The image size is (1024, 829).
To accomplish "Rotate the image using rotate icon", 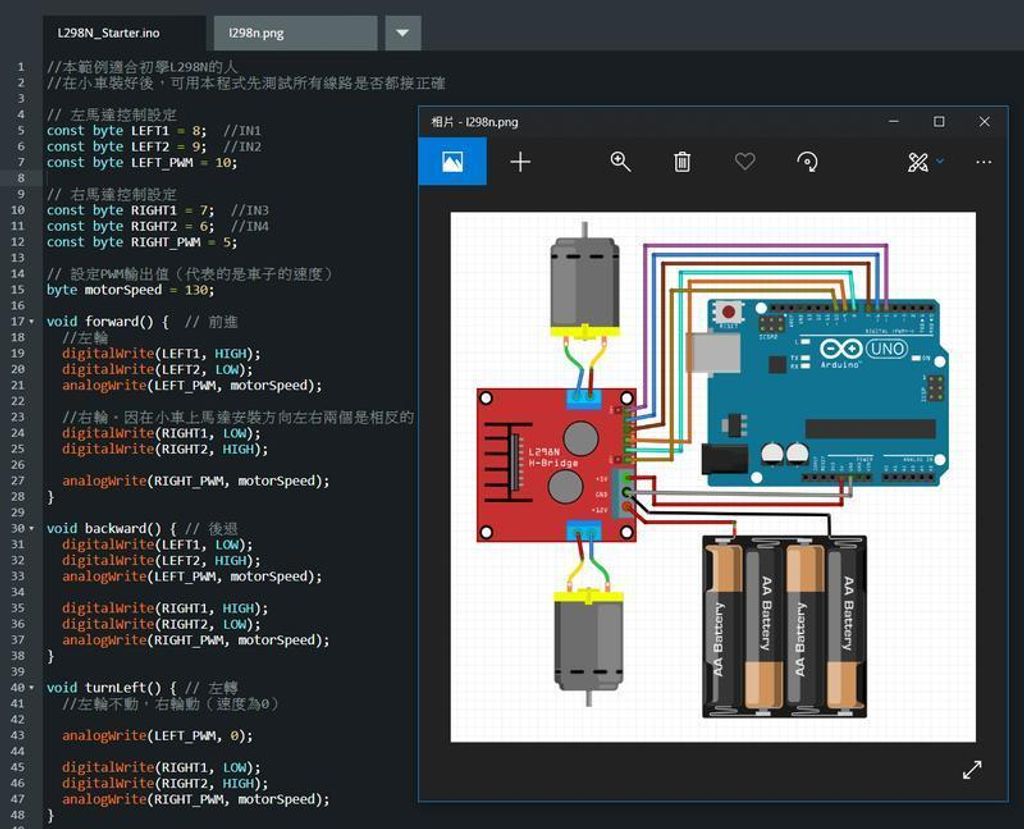I will coord(807,162).
